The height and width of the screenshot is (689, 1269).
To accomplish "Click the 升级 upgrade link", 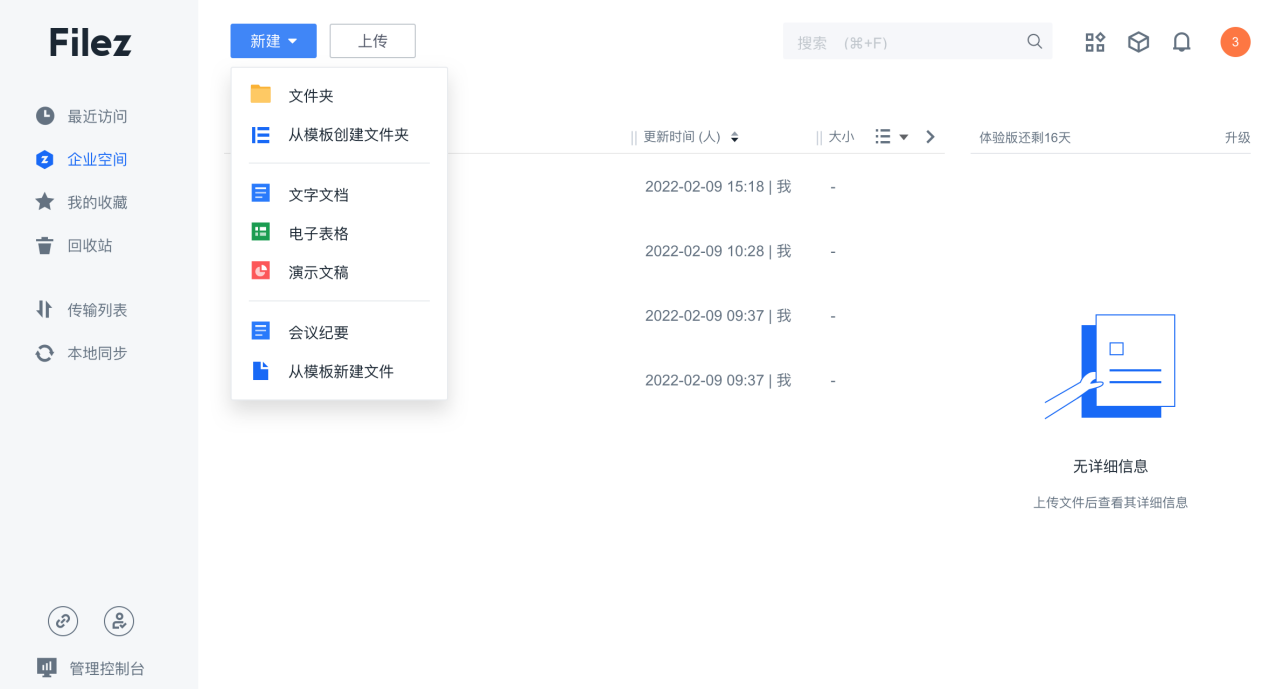I will coord(1237,137).
